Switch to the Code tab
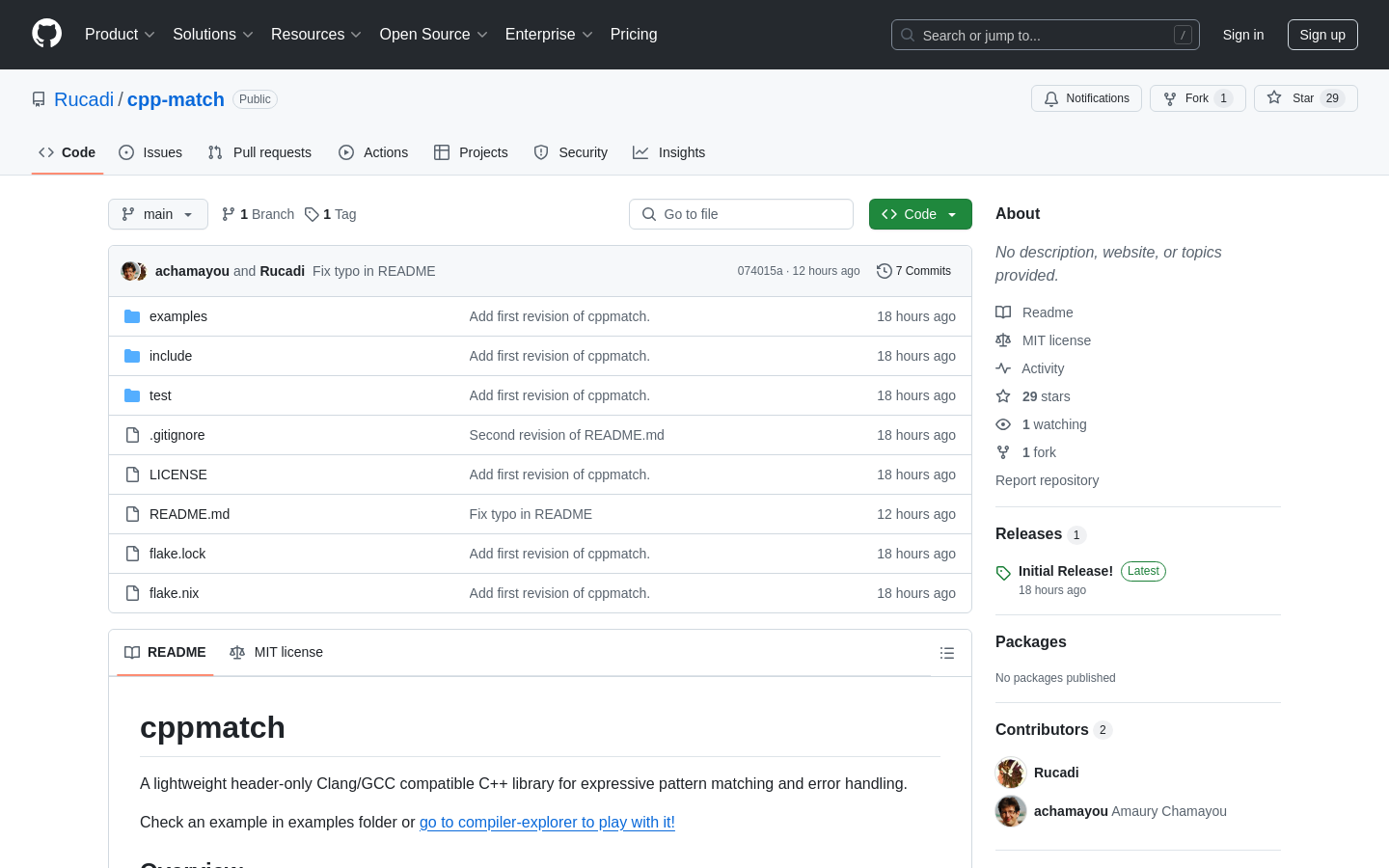Image resolution: width=1389 pixels, height=868 pixels. (68, 152)
